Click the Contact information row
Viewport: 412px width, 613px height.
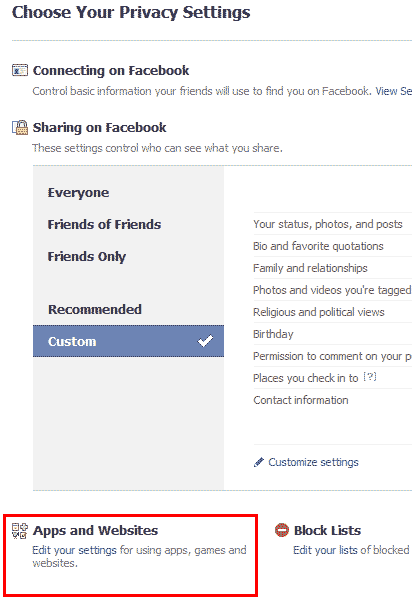(x=333, y=400)
